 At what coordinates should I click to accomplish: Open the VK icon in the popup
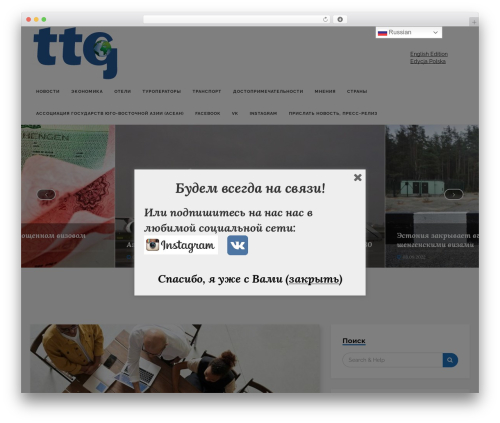coord(237,245)
